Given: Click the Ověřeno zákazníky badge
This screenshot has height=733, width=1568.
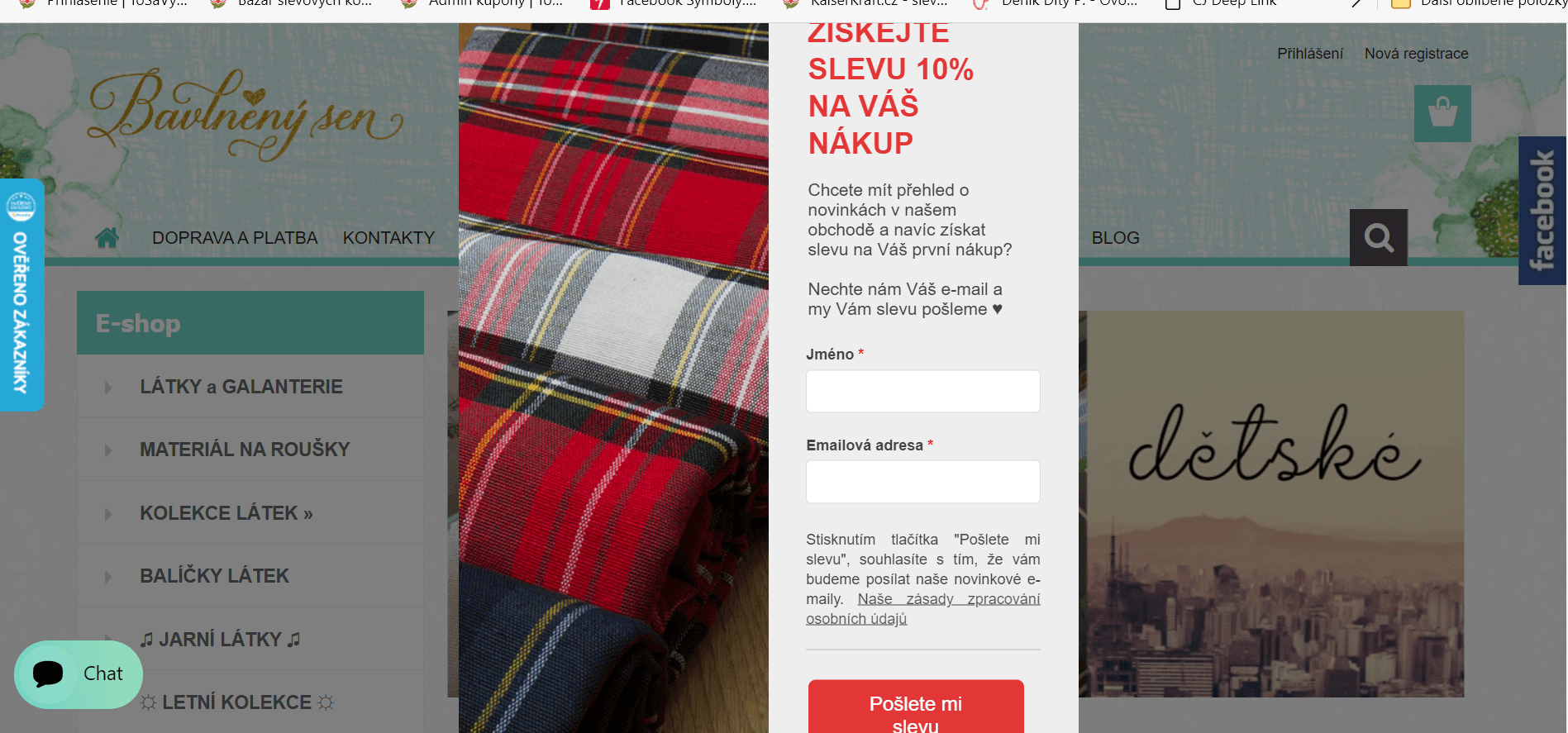Looking at the screenshot, I should tap(21, 295).
